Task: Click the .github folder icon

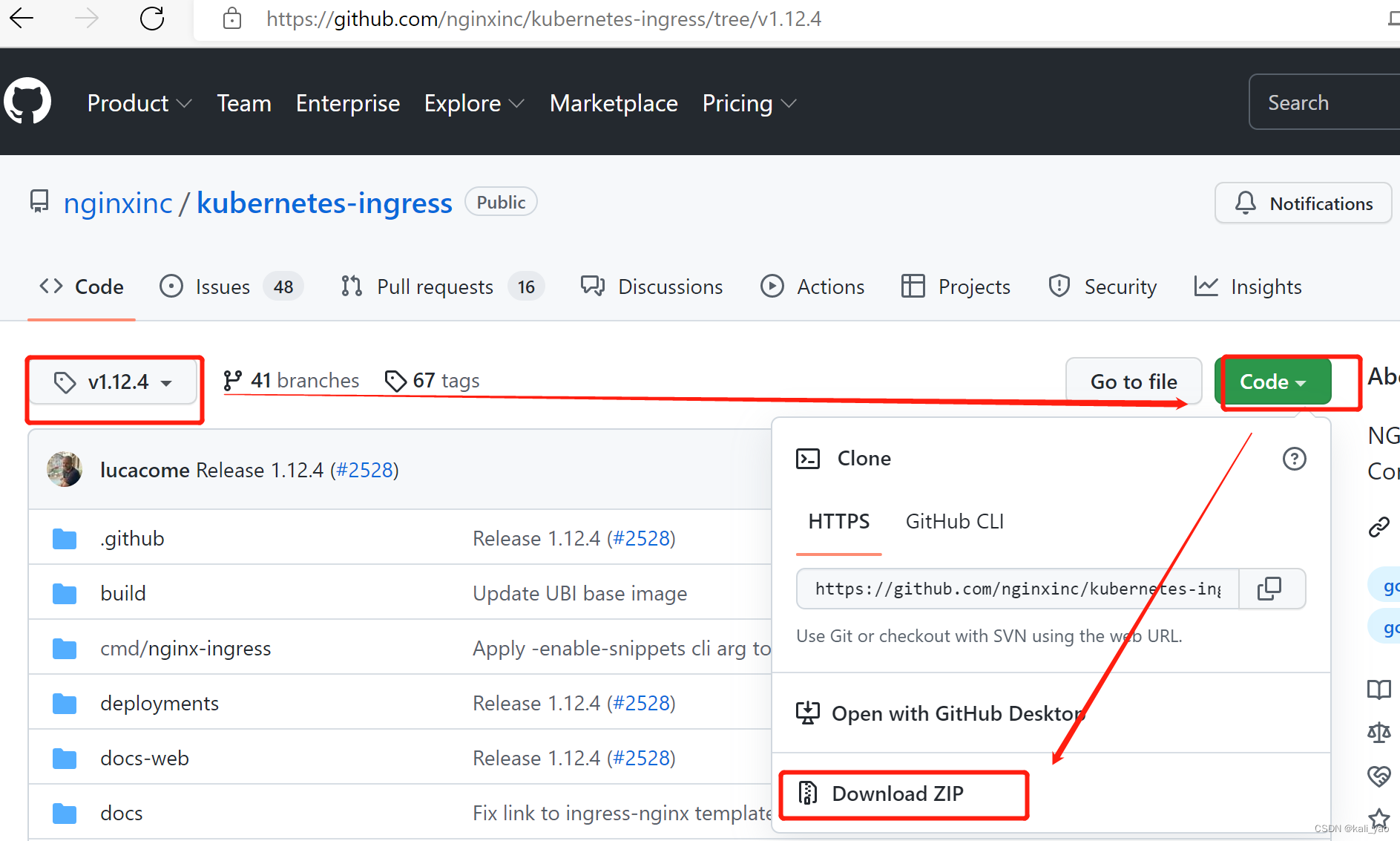Action: [65, 539]
